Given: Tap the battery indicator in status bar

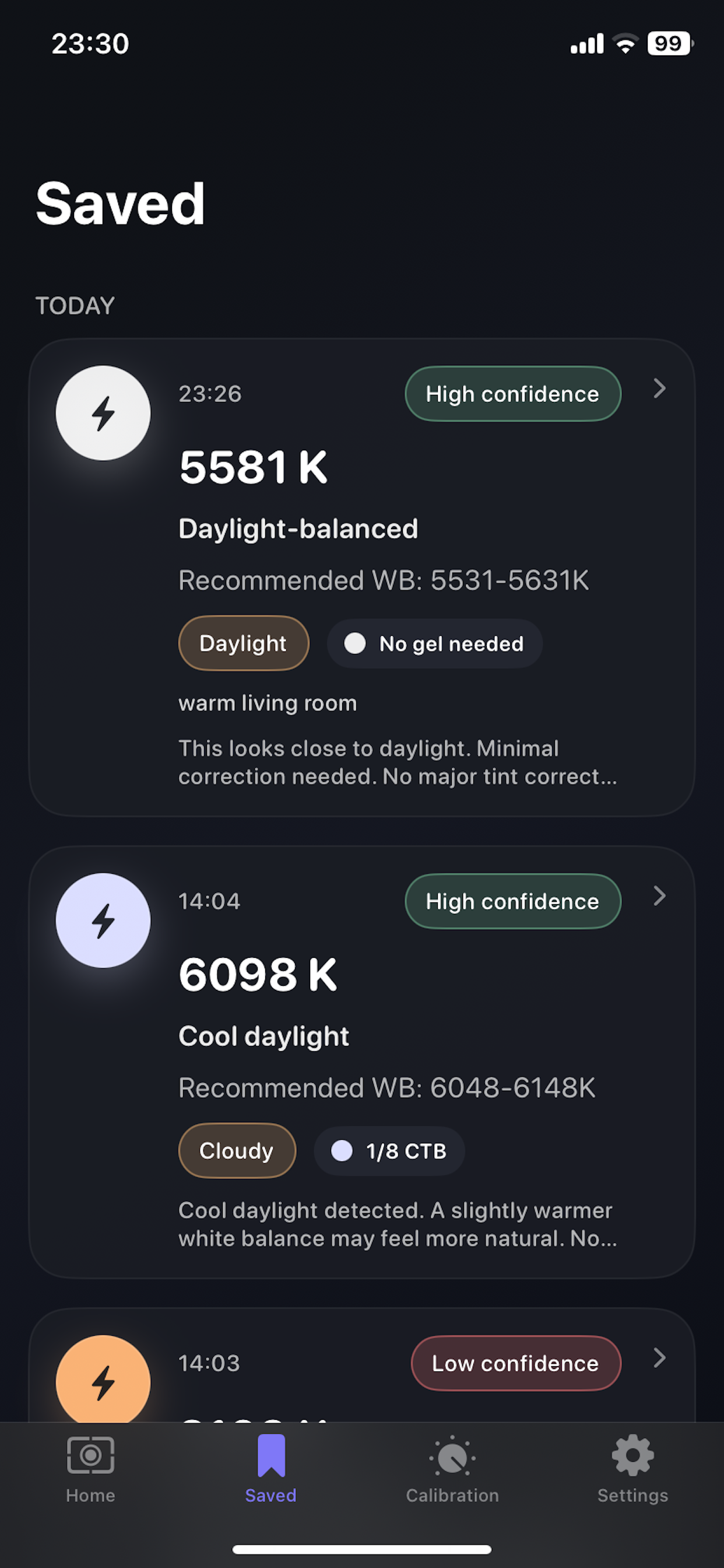Looking at the screenshot, I should (670, 44).
